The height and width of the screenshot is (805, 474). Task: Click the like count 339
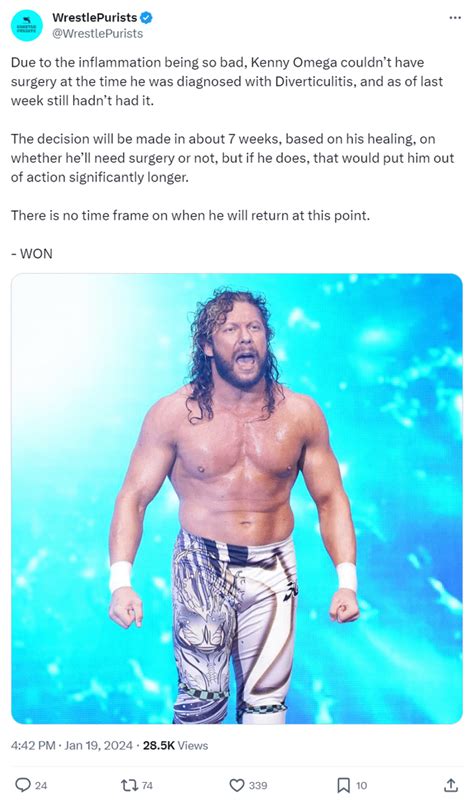click(258, 785)
